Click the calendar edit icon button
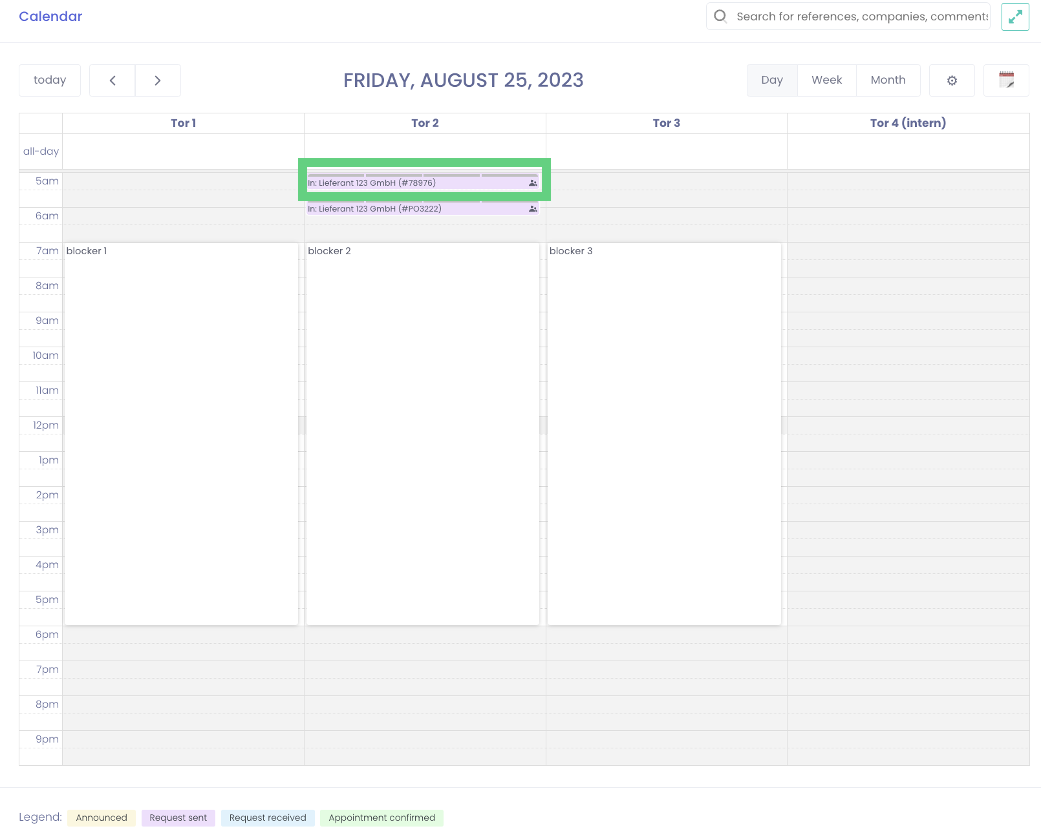 tap(1006, 81)
